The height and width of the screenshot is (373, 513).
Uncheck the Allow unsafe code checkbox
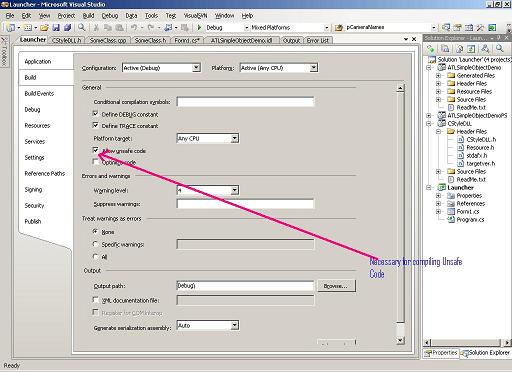pos(96,150)
